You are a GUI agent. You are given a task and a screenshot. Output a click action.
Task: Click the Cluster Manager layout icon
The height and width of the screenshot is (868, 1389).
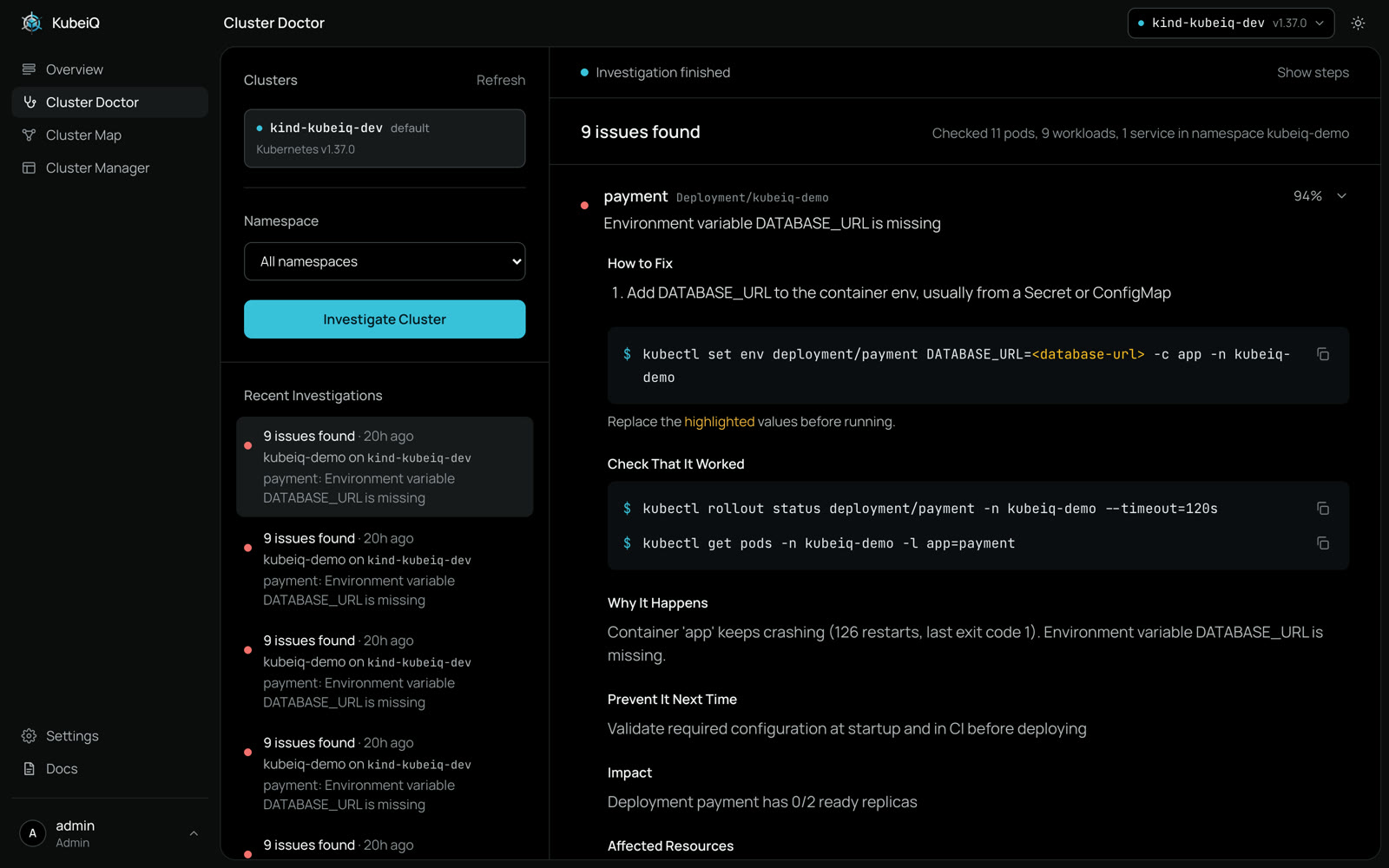[29, 168]
